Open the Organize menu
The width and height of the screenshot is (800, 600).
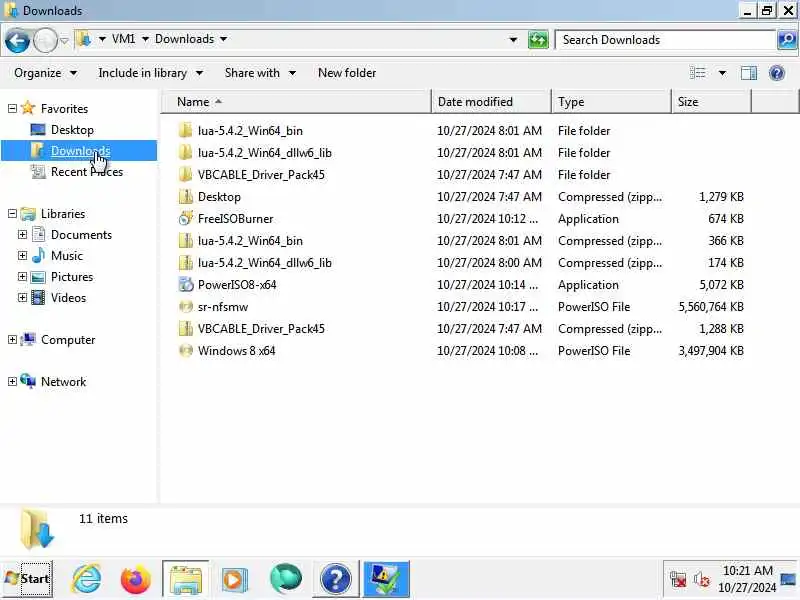45,73
